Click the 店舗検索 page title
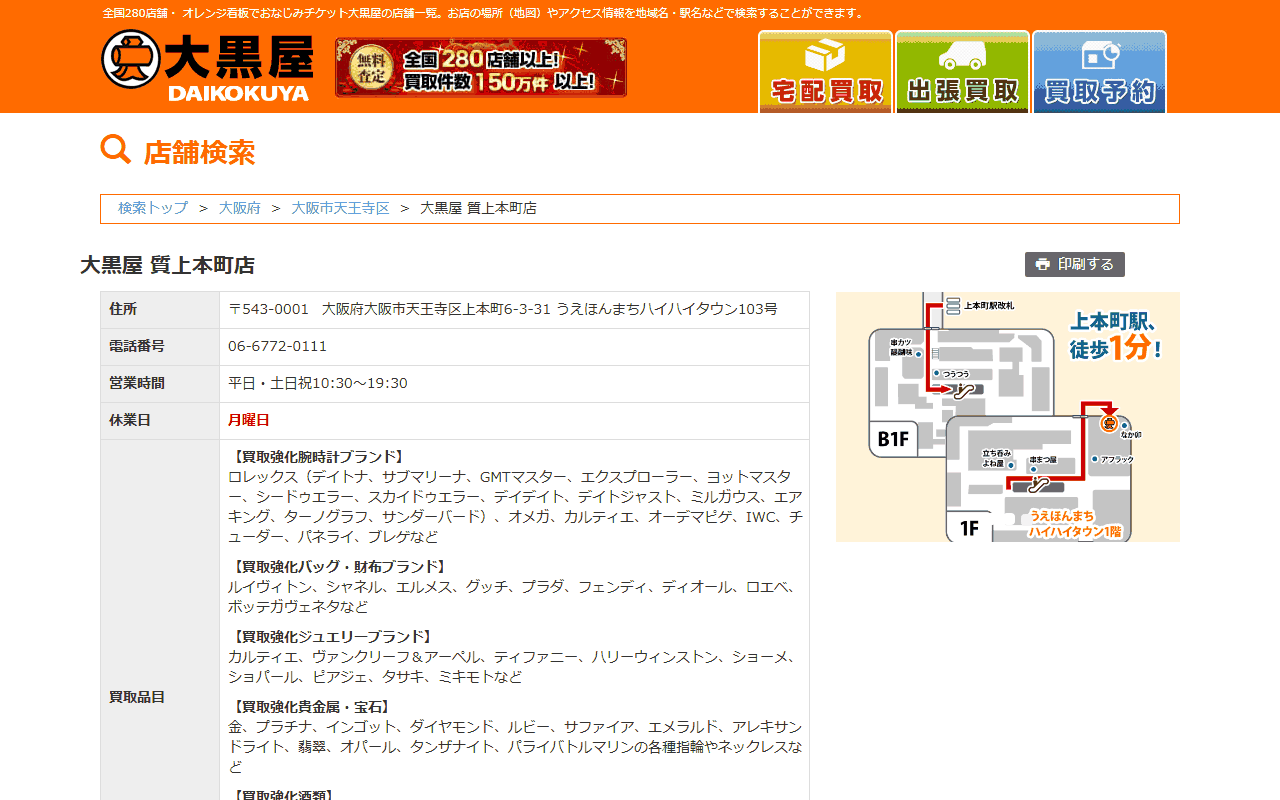Screen dimensions: 1280x800 click(199, 152)
